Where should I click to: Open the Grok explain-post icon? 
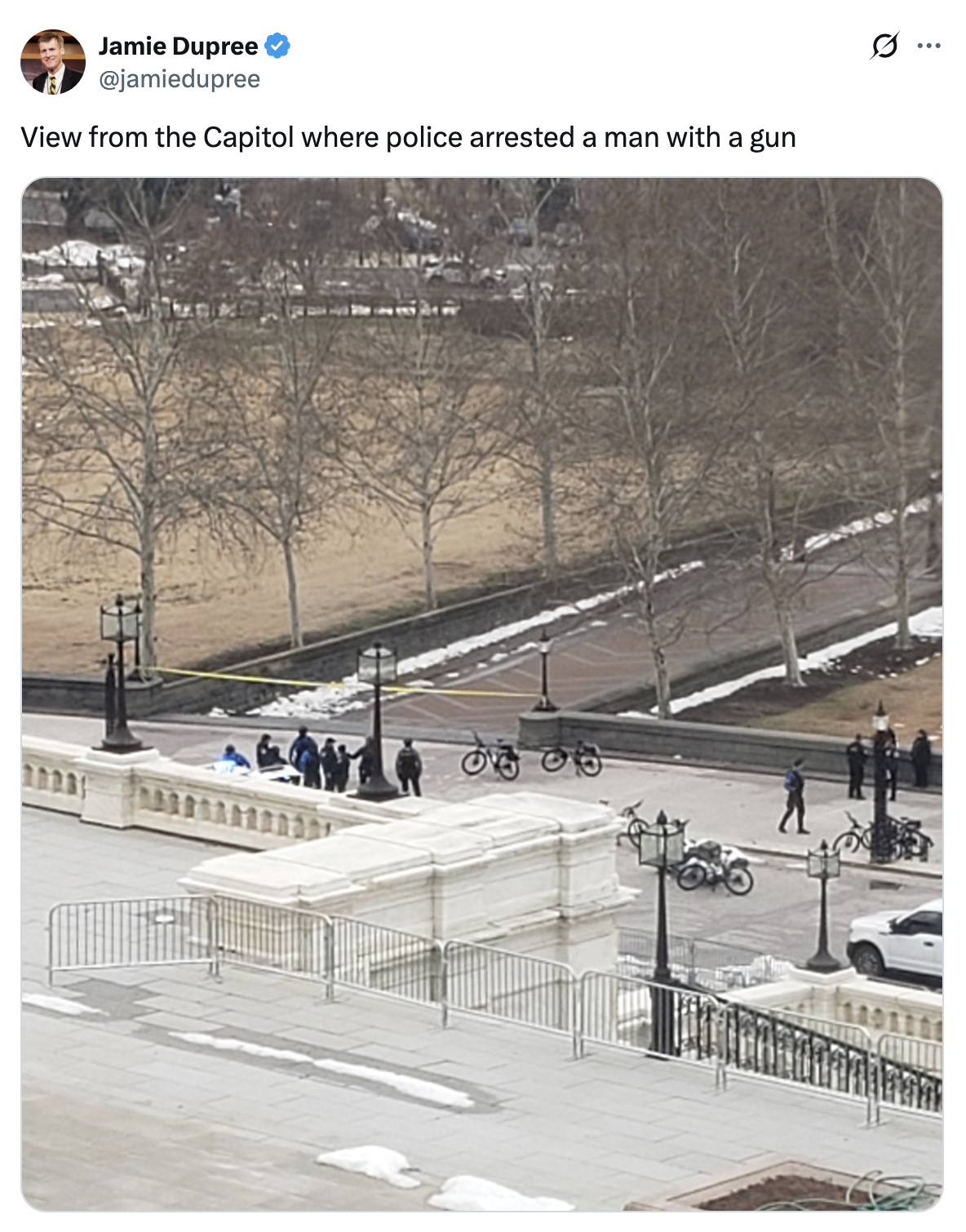884,46
